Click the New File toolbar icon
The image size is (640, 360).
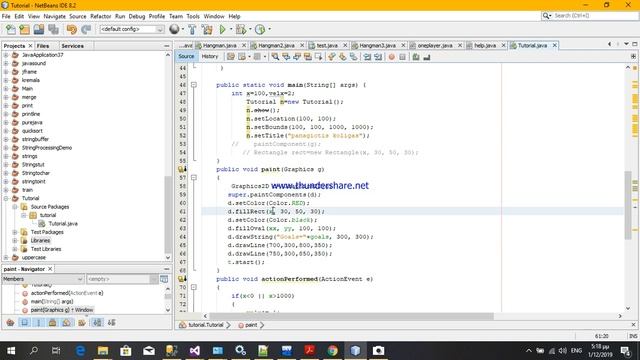pyautogui.click(x=11, y=29)
